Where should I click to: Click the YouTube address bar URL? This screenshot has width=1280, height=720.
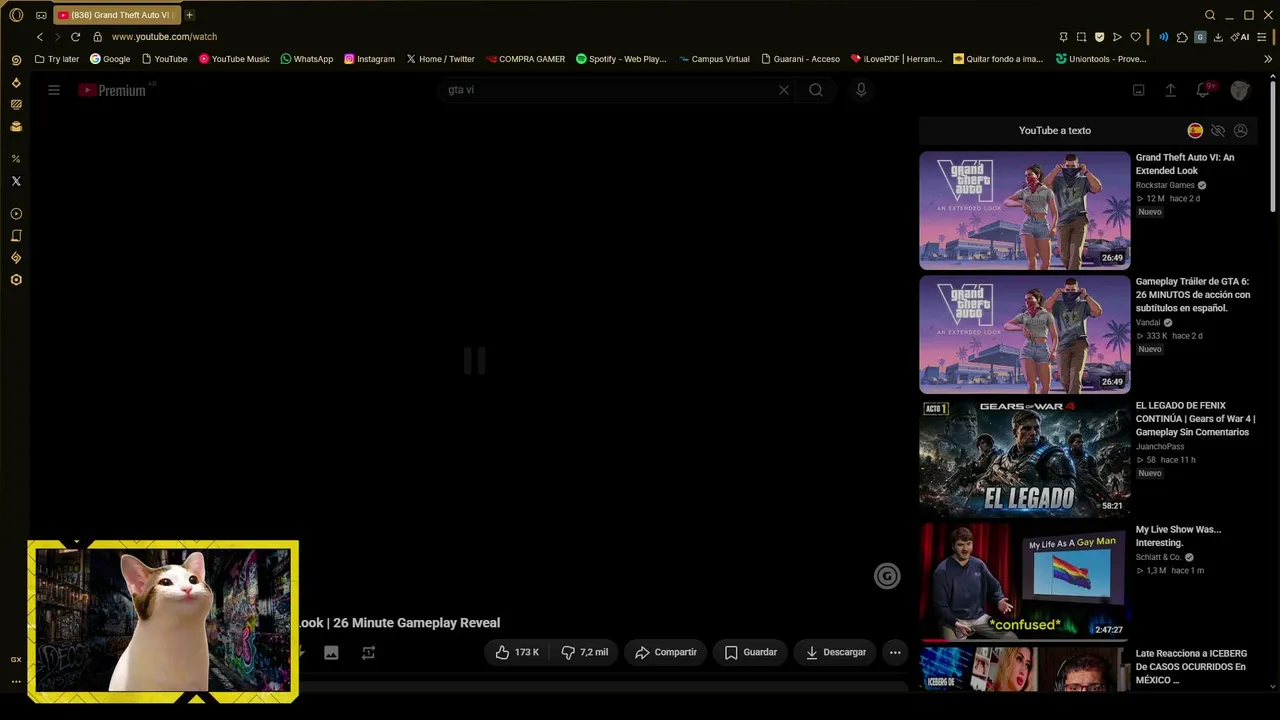[164, 37]
